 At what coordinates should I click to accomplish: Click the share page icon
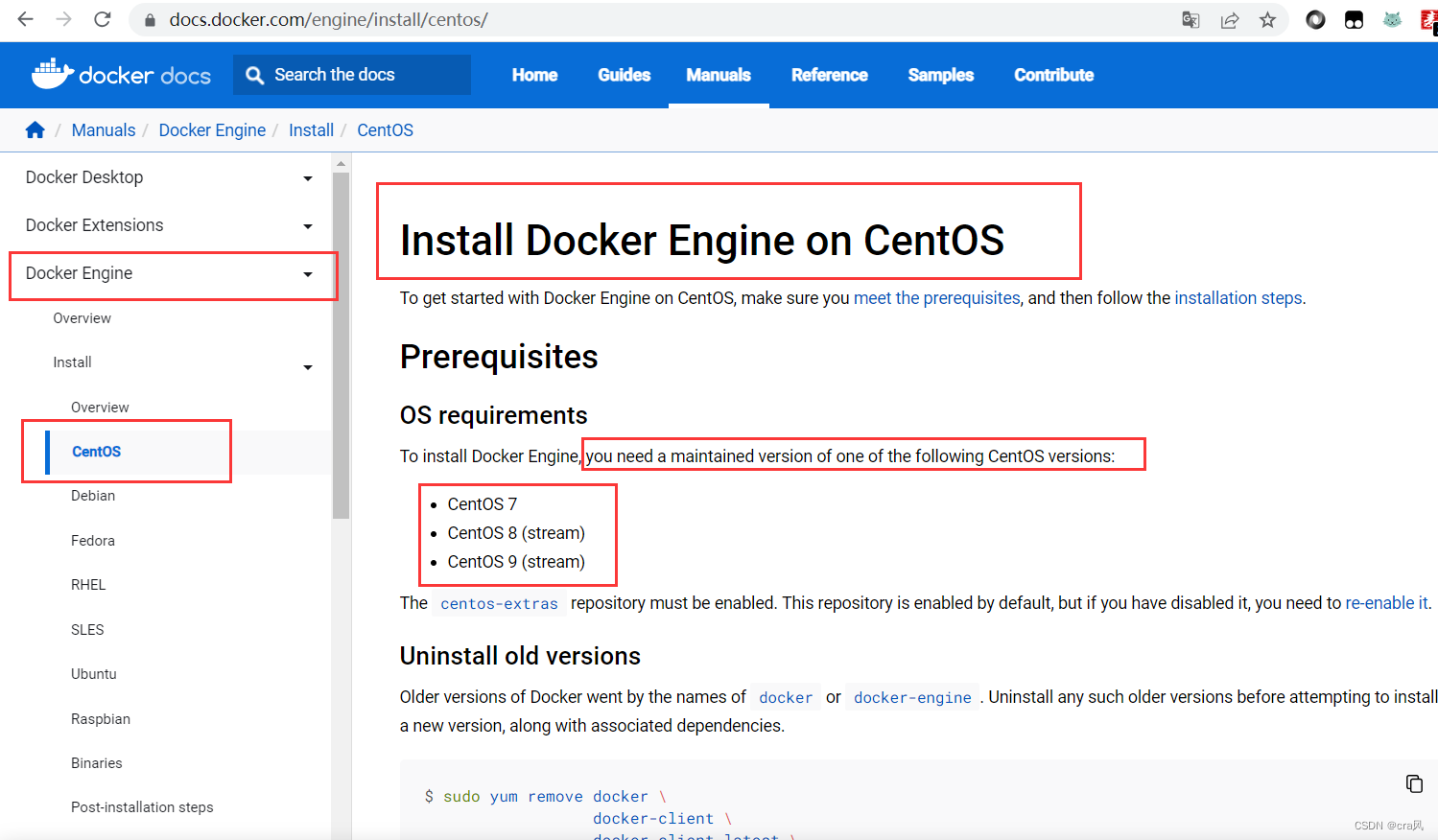(1229, 20)
